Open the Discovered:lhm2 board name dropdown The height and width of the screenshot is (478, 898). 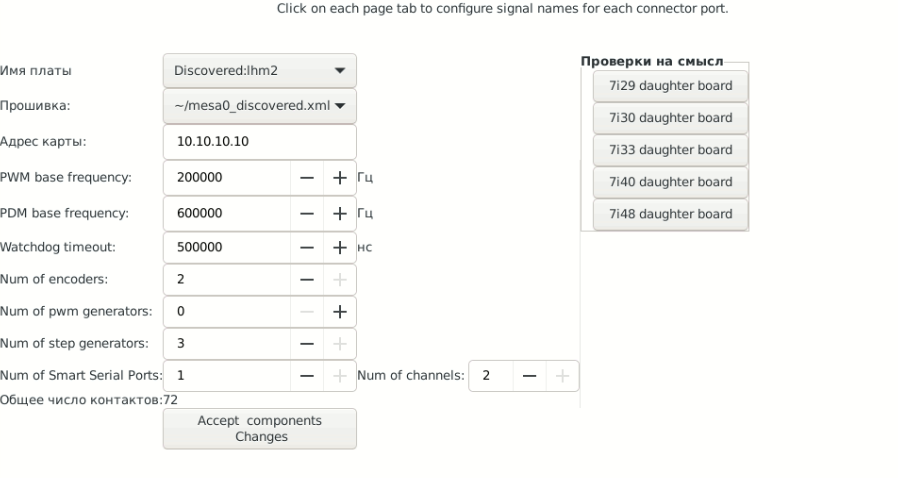coord(260,71)
